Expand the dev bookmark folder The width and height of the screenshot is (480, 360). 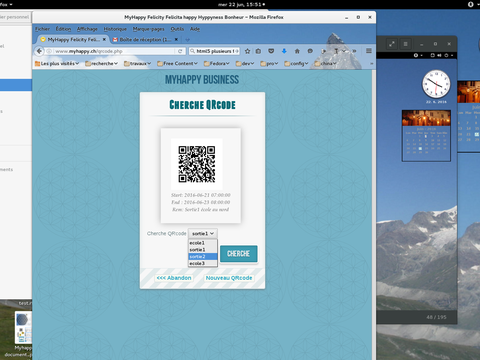(x=245, y=63)
